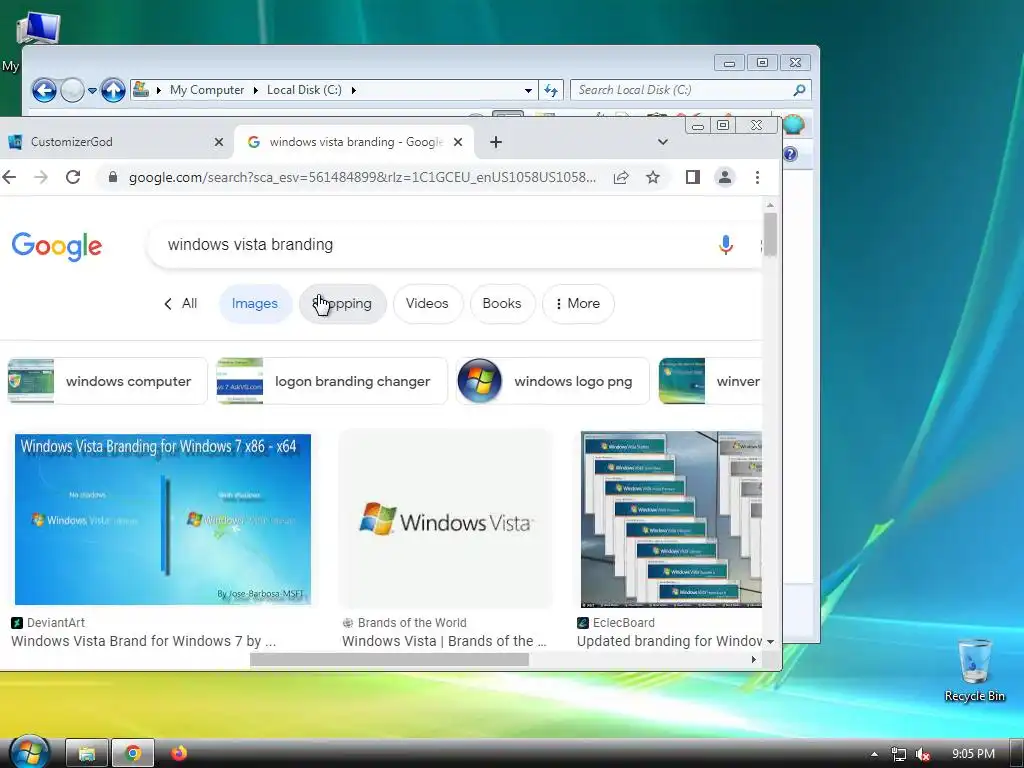Choose windows computer suggestion chip
Image resolution: width=1024 pixels, height=768 pixels.
pyautogui.click(x=107, y=381)
